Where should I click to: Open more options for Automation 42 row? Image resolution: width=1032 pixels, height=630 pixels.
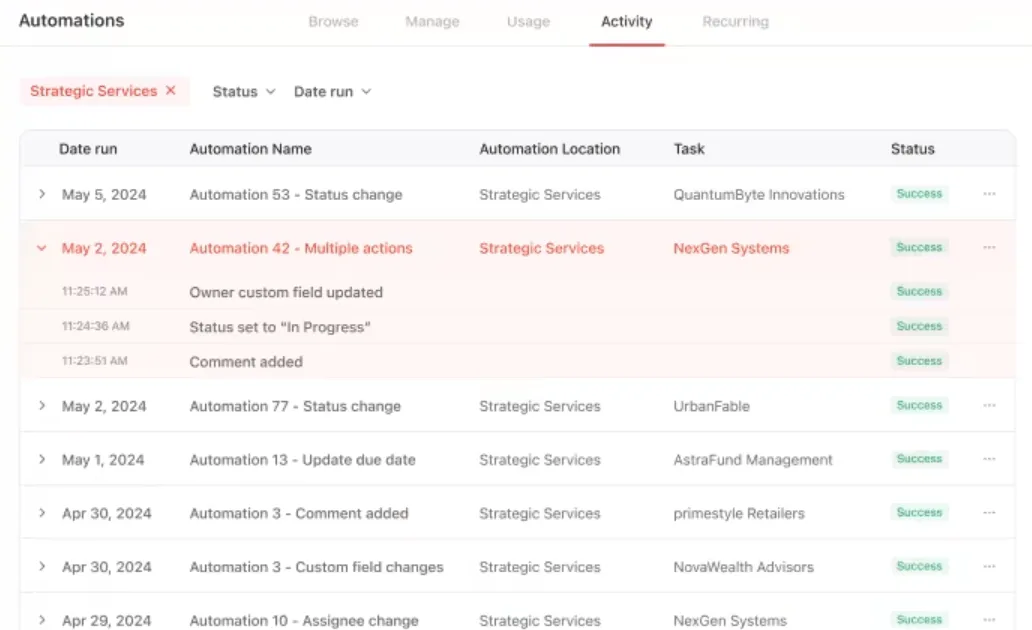(x=989, y=248)
